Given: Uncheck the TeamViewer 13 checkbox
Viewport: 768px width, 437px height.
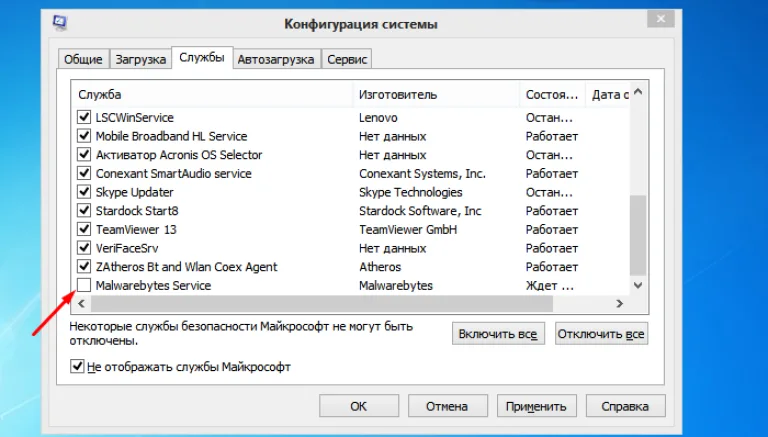Looking at the screenshot, I should (x=84, y=229).
